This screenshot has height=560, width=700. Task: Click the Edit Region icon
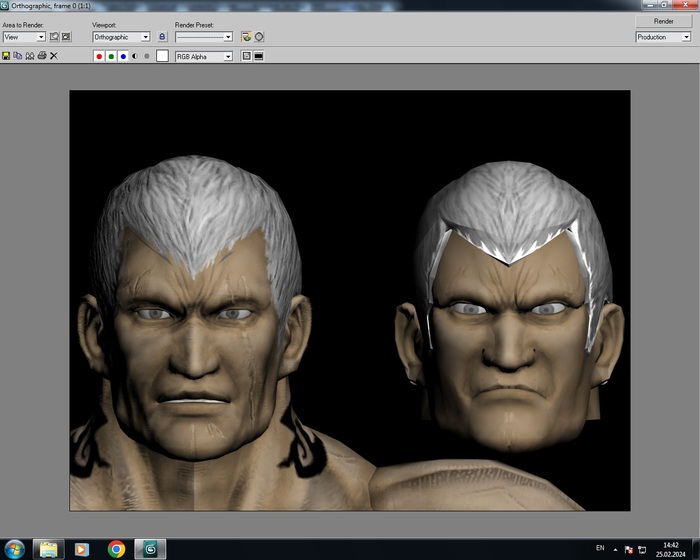[x=55, y=37]
